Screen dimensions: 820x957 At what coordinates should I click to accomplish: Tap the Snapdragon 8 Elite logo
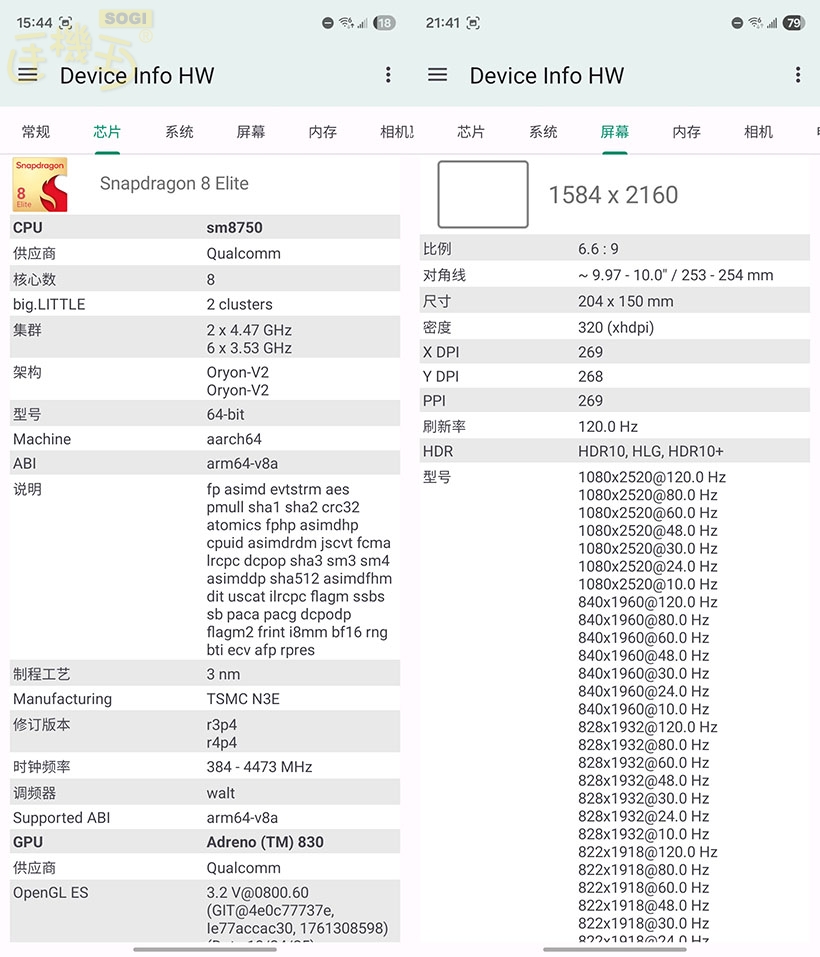40,184
